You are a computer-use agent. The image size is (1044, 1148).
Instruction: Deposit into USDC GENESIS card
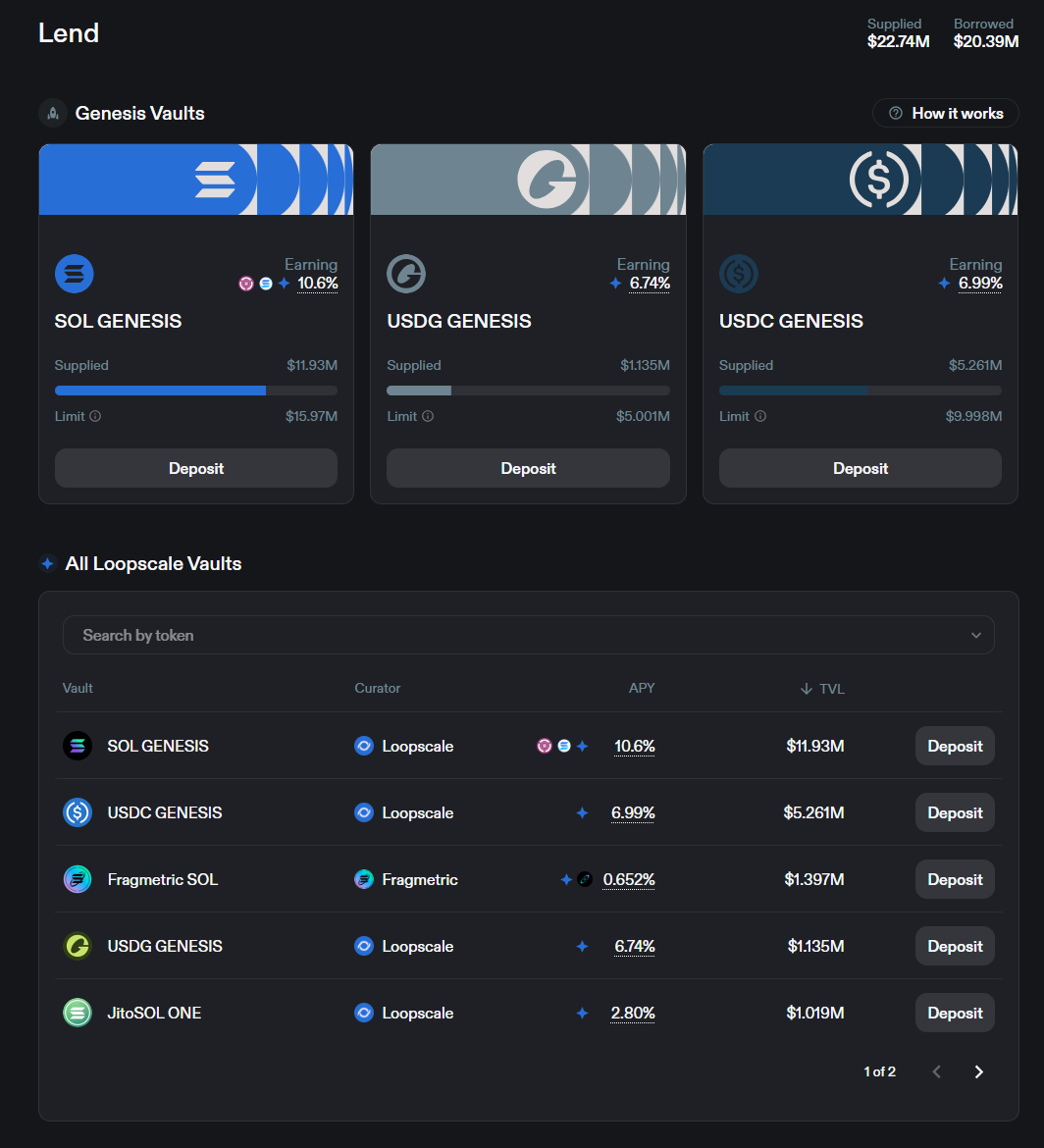861,469
